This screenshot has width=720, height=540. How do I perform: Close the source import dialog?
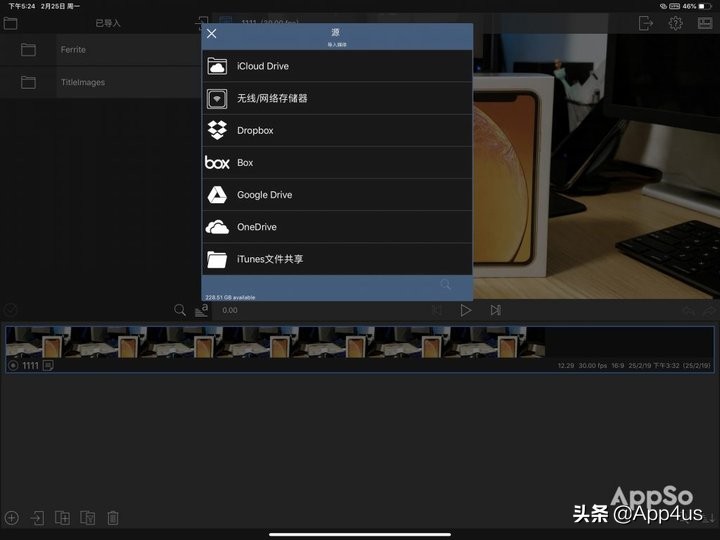click(211, 34)
